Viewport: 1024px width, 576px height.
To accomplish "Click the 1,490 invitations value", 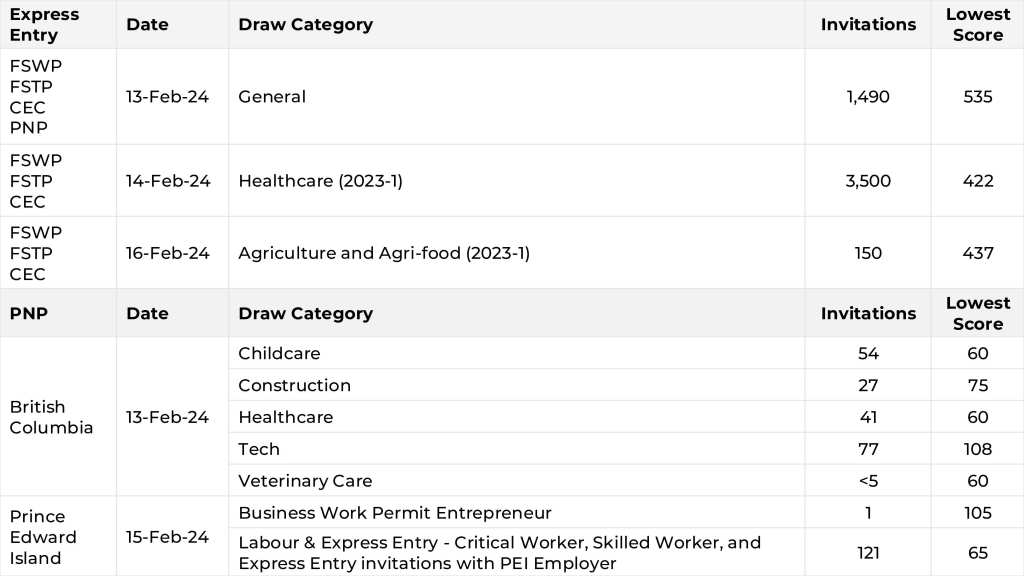I will 867,97.
